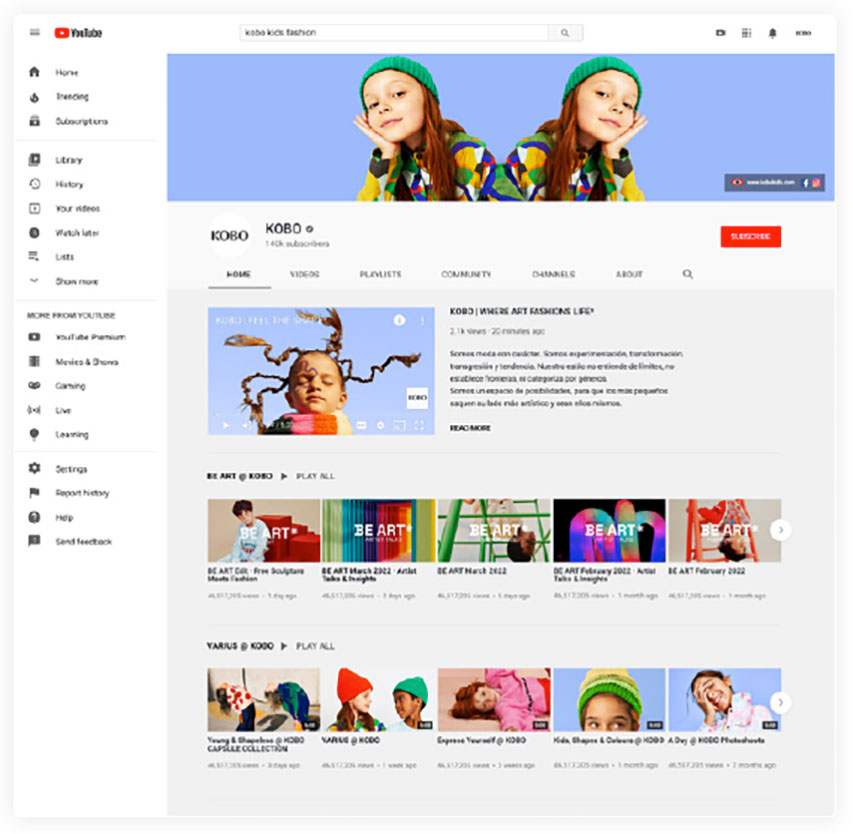Open A Day @ KOBO Photoshoots thumbnail

tap(725, 700)
